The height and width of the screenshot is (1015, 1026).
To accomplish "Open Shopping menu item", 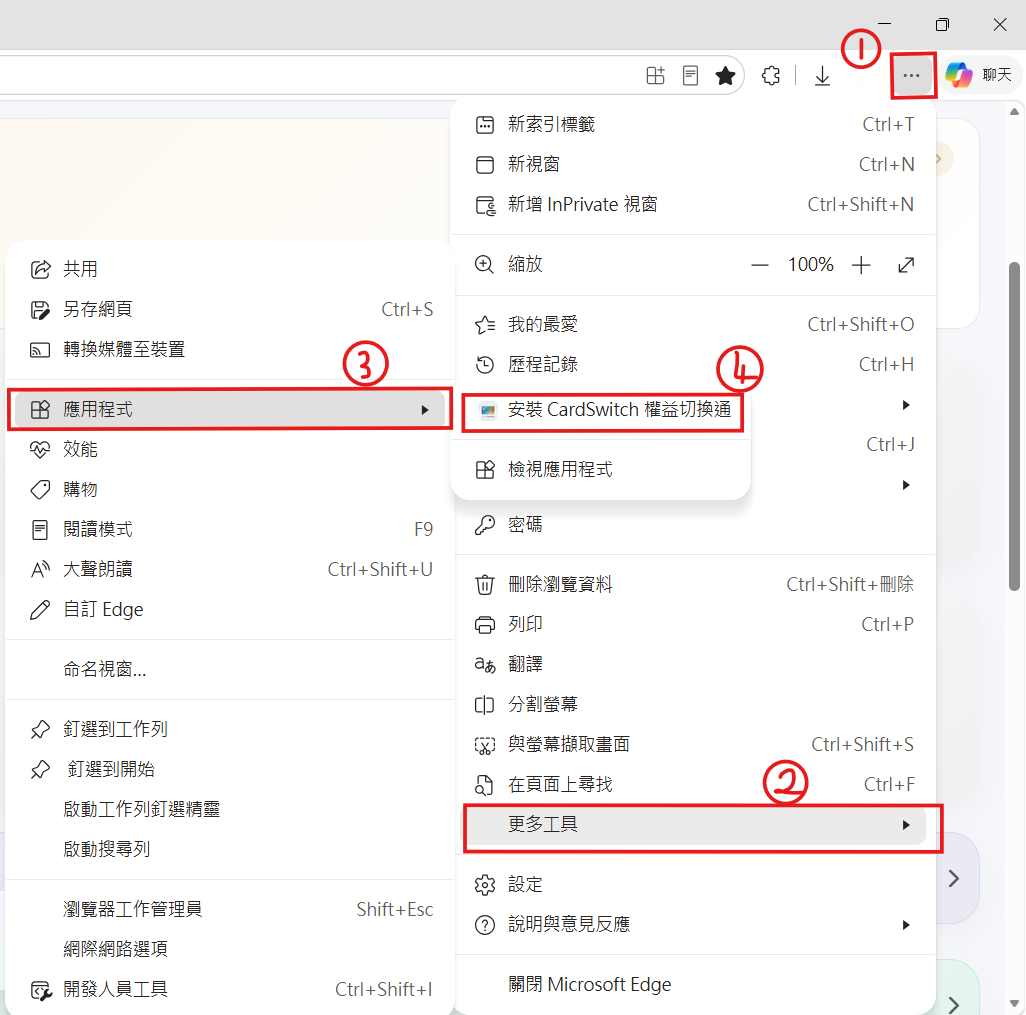I will tap(230, 490).
